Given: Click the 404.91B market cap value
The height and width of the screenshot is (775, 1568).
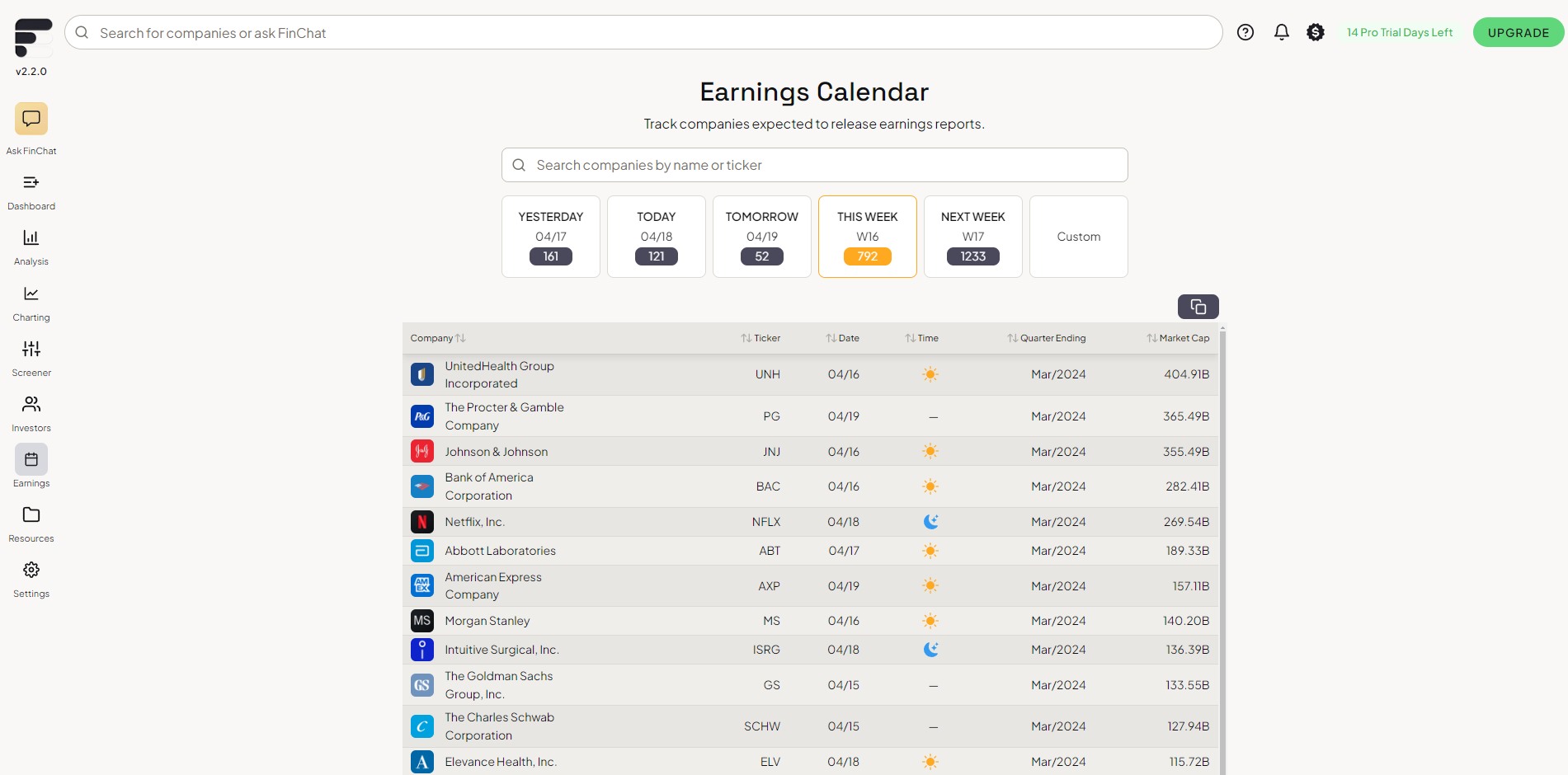Looking at the screenshot, I should (1187, 374).
